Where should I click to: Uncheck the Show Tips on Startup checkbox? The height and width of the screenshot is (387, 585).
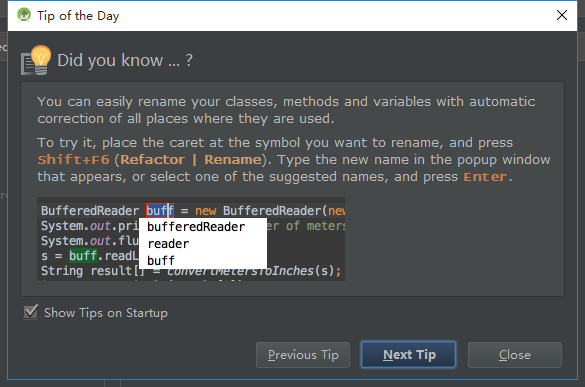coord(31,312)
